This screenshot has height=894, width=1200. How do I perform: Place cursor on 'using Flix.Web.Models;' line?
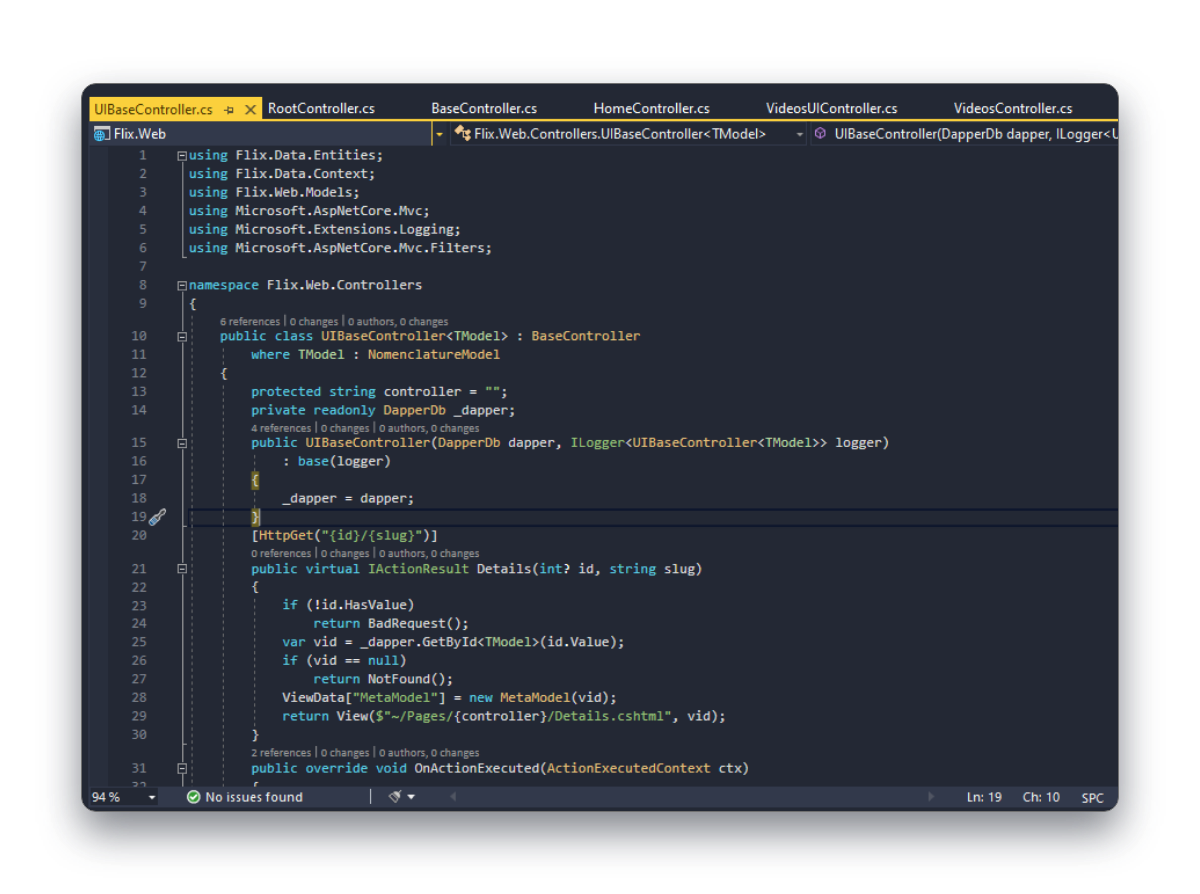tap(273, 192)
